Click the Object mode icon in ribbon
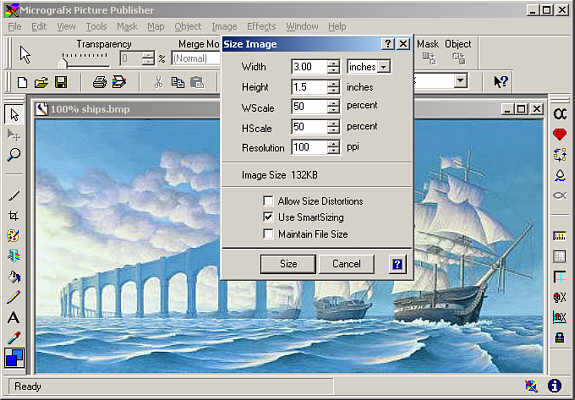Image resolution: width=575 pixels, height=400 pixels. tap(458, 58)
